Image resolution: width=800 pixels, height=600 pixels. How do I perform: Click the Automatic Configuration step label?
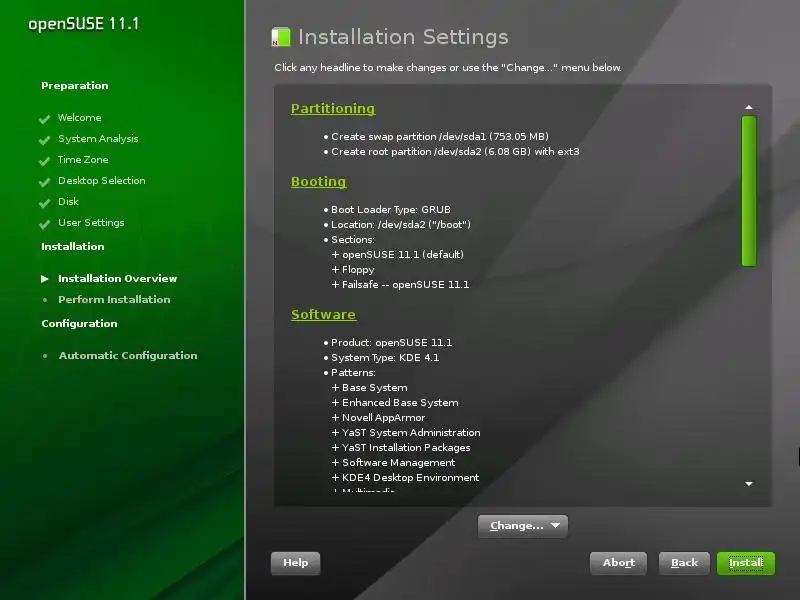click(x=128, y=356)
